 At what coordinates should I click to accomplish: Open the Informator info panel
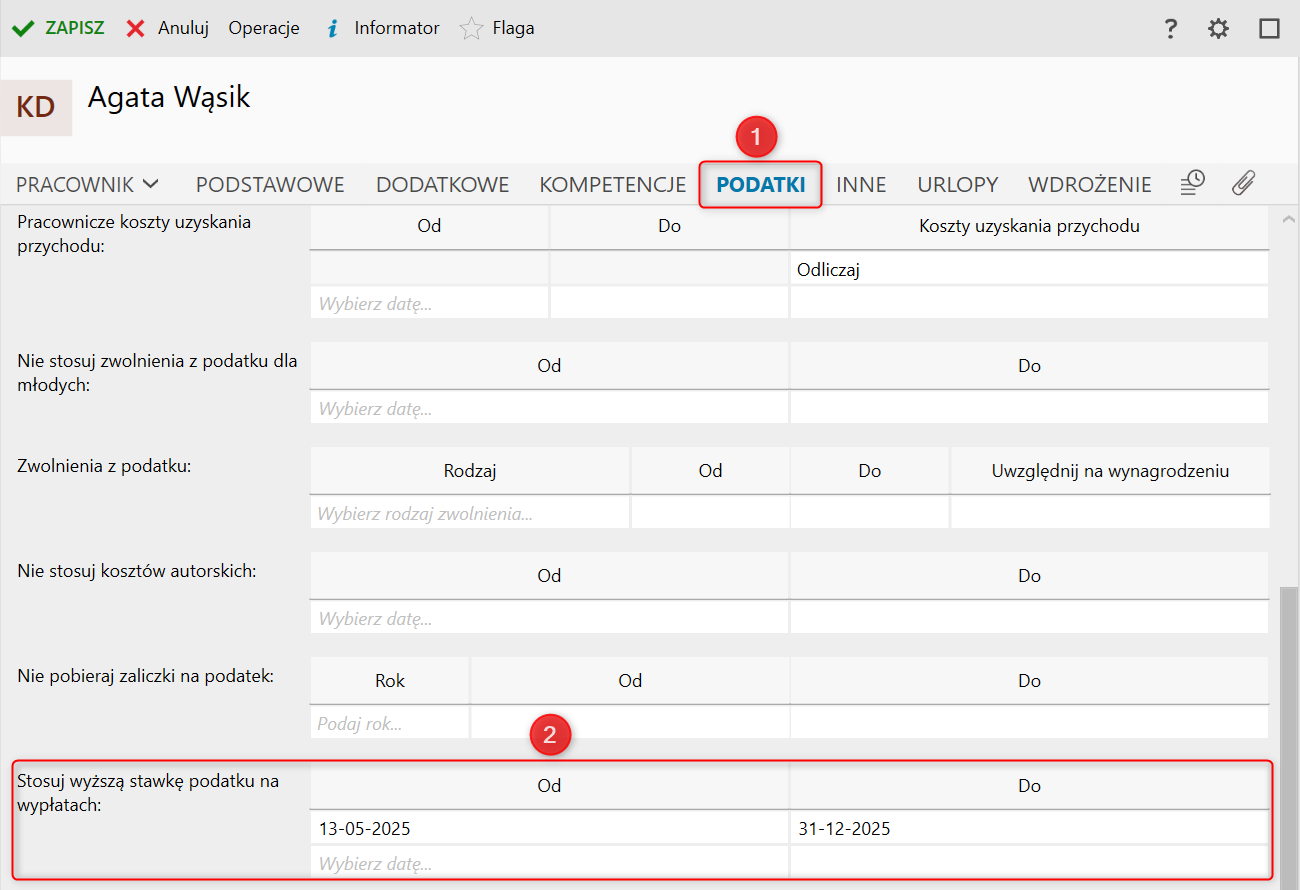(x=382, y=28)
